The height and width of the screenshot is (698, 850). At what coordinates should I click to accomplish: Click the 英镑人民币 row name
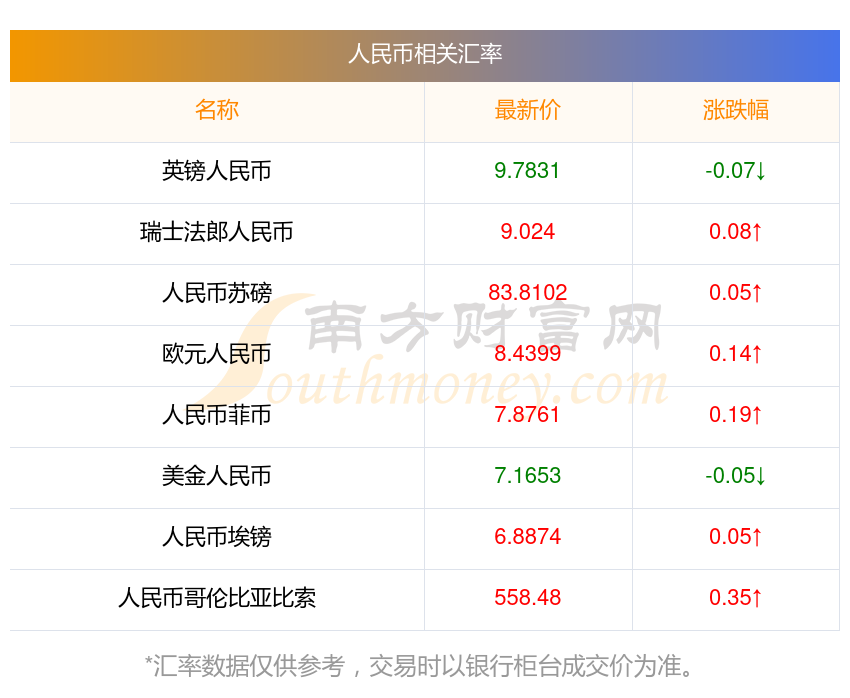tap(217, 171)
